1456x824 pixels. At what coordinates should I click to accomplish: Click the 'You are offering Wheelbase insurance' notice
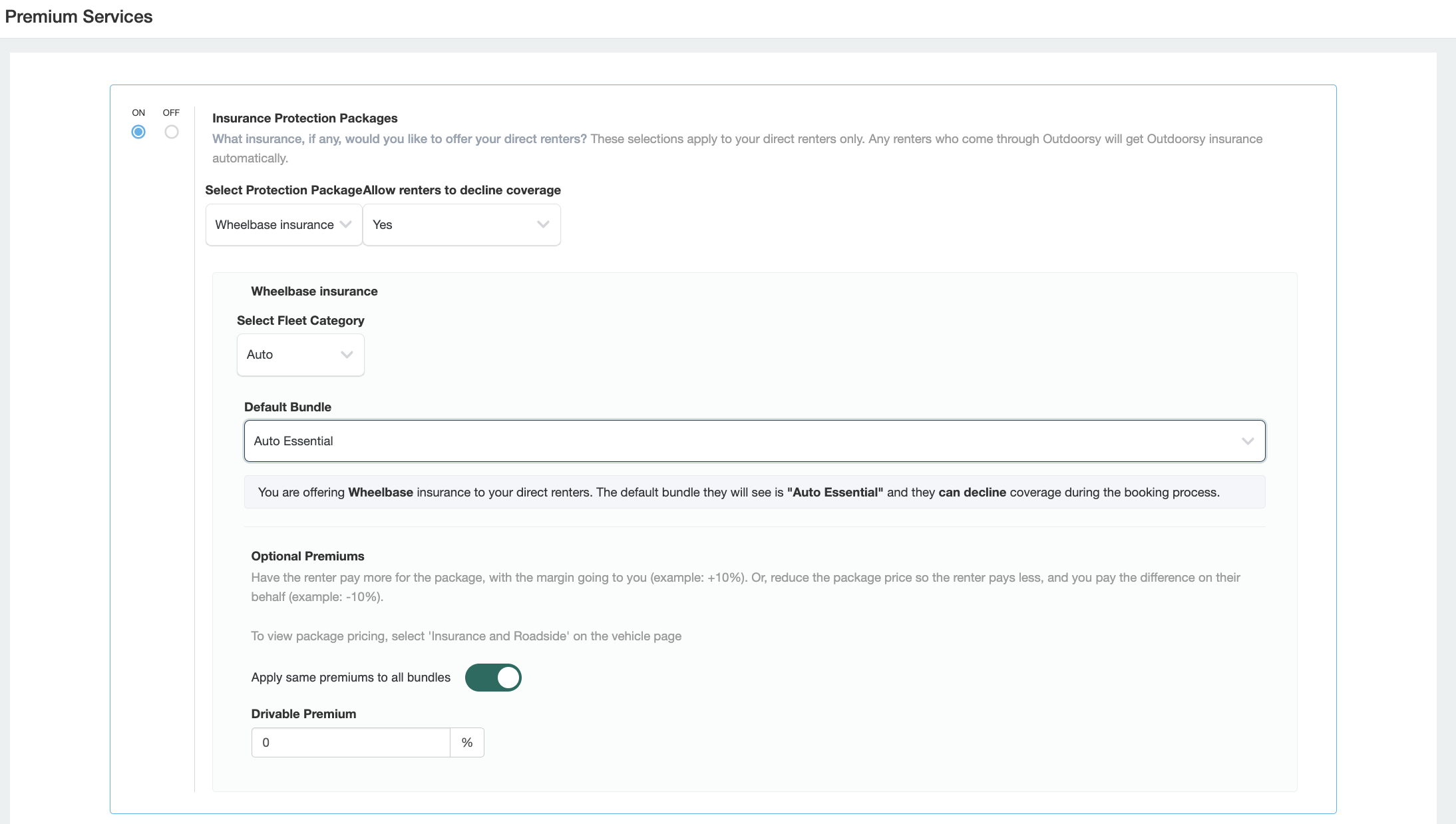pyautogui.click(x=755, y=493)
